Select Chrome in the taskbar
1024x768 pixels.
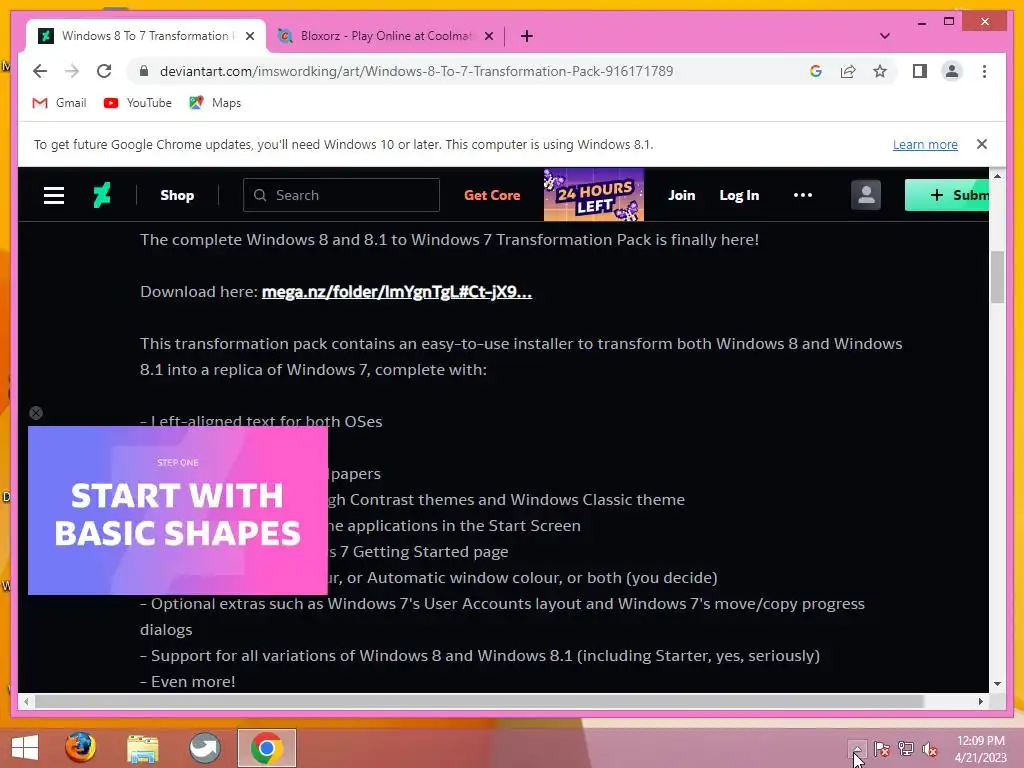click(266, 748)
